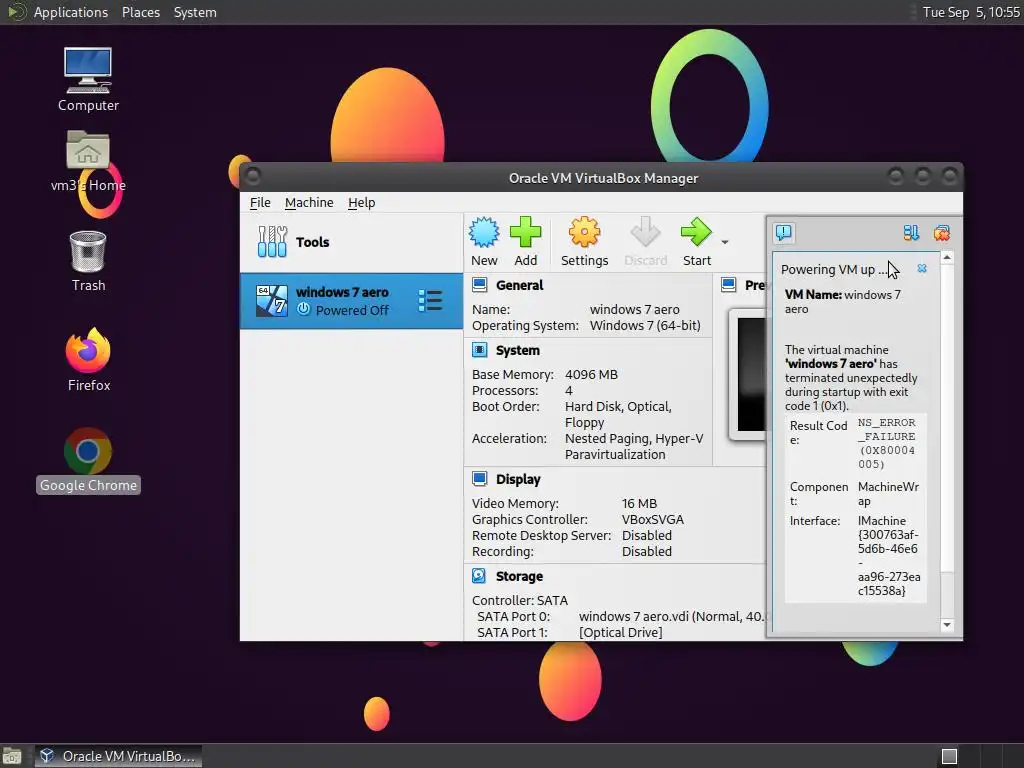Click the Oracle VM VirtualBox taskbar button

point(118,756)
